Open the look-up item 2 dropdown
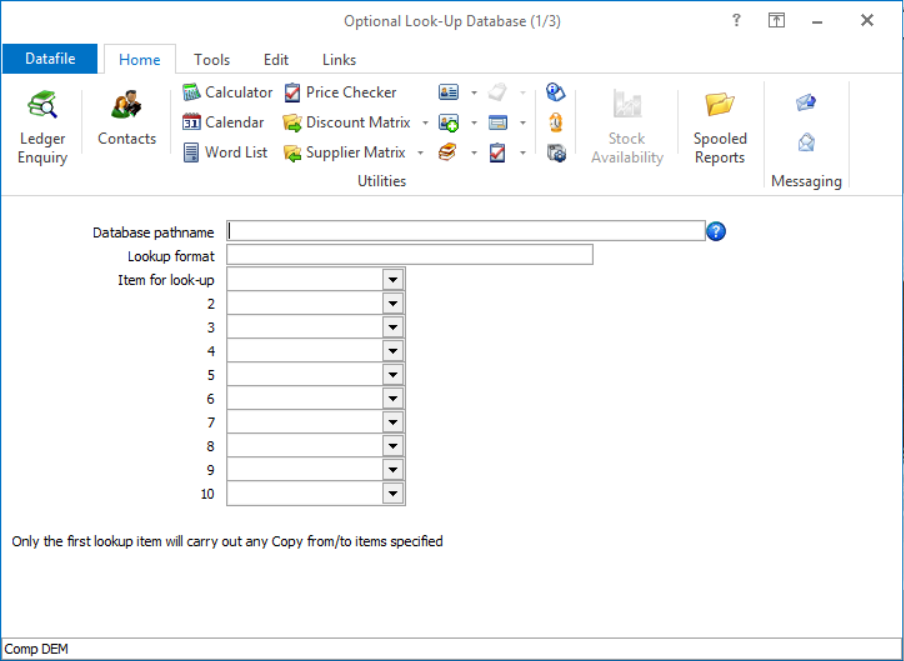The image size is (904, 661). click(393, 303)
